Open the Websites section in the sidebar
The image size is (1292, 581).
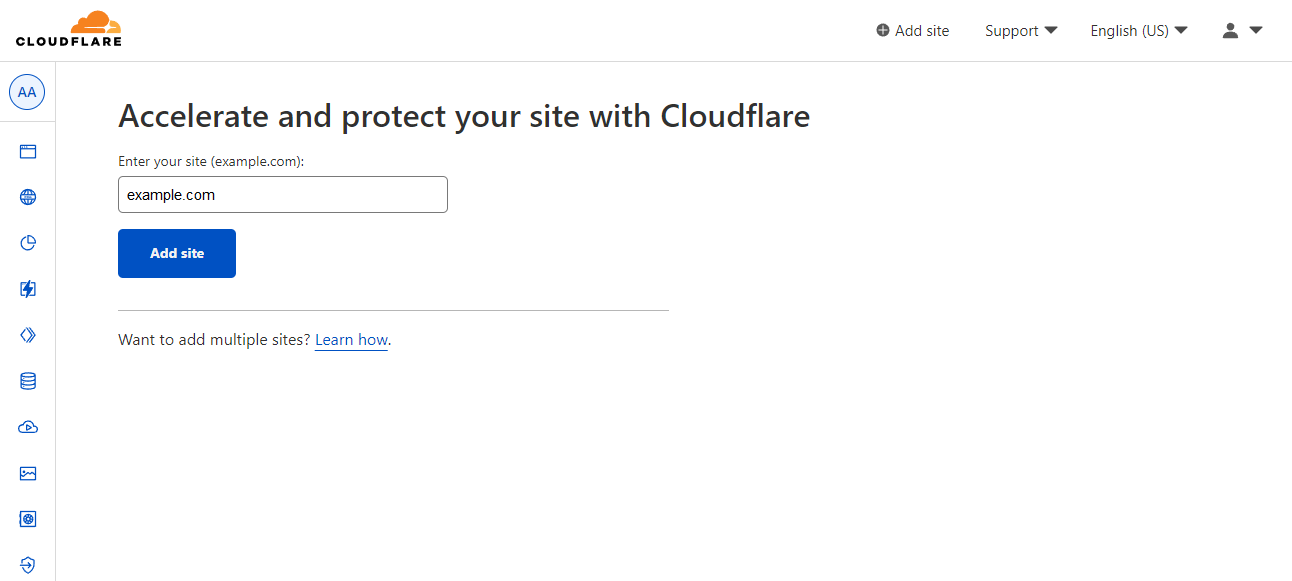[x=27, y=151]
